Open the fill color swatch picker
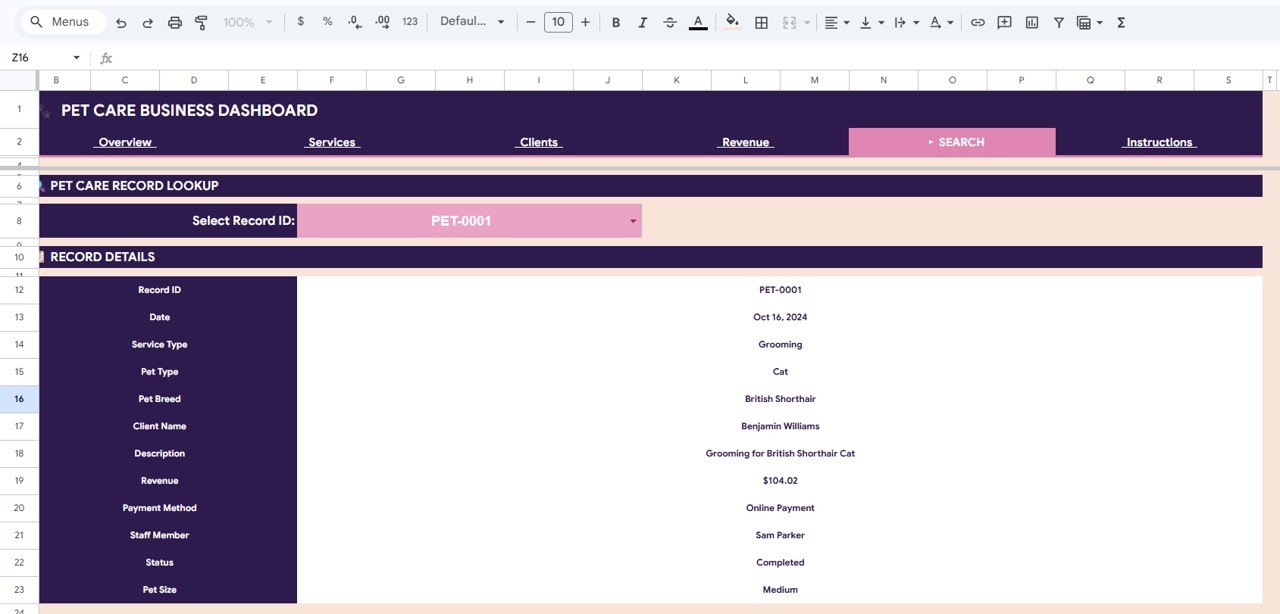 tap(730, 21)
